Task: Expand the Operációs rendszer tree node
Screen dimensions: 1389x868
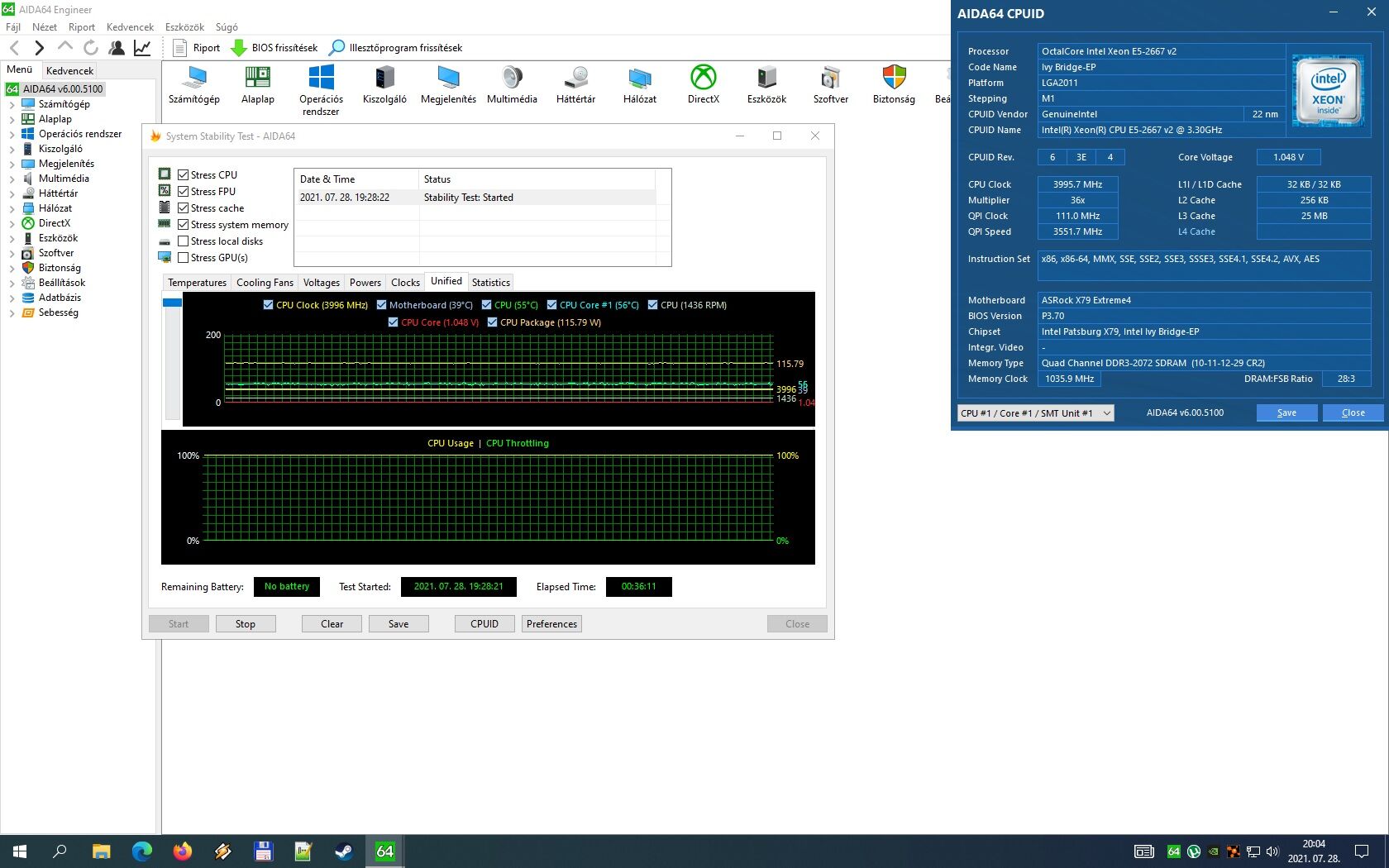Action: pos(12,135)
